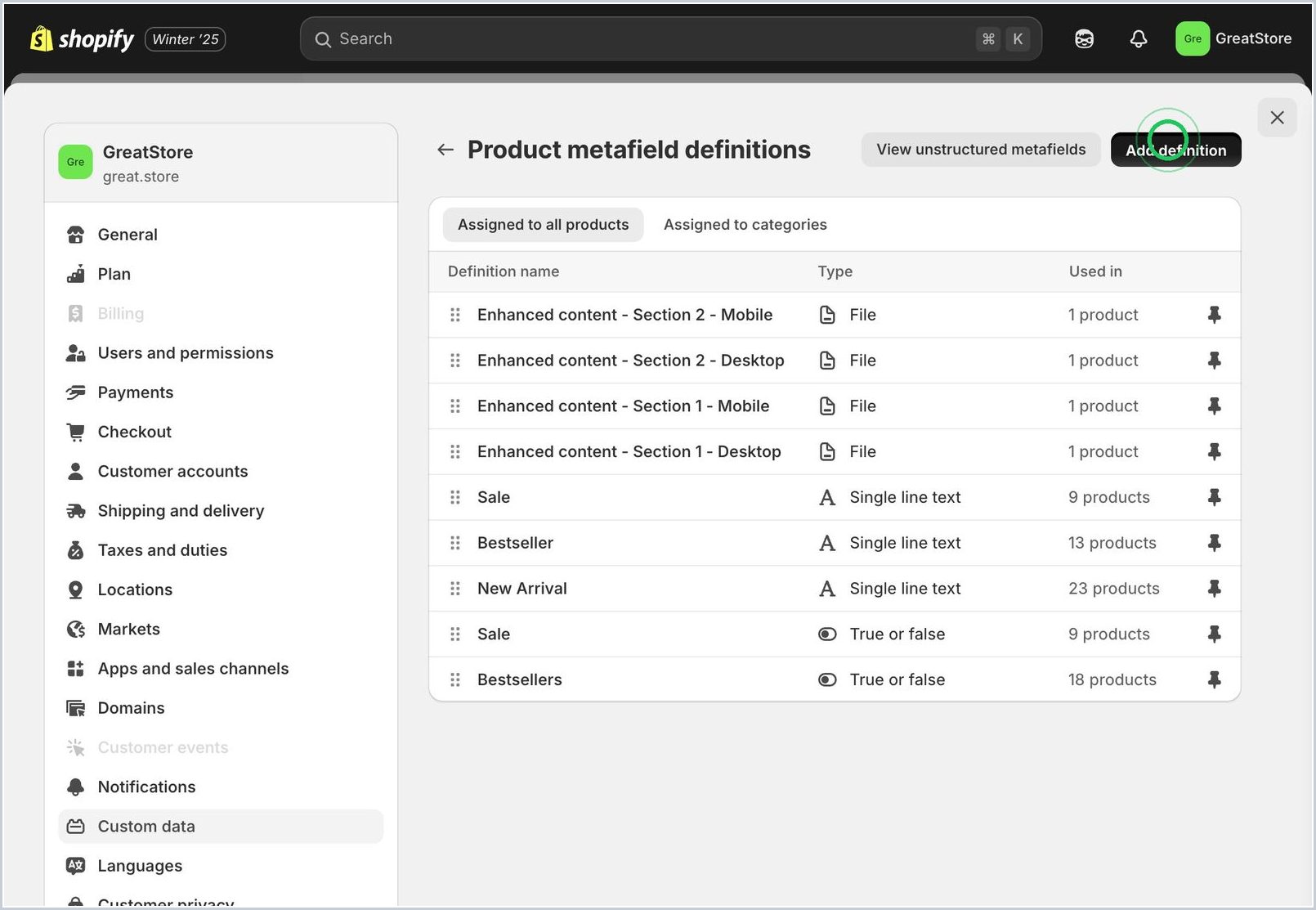Grab the drag handle for New Arrival
The height and width of the screenshot is (910, 1316).
[455, 589]
